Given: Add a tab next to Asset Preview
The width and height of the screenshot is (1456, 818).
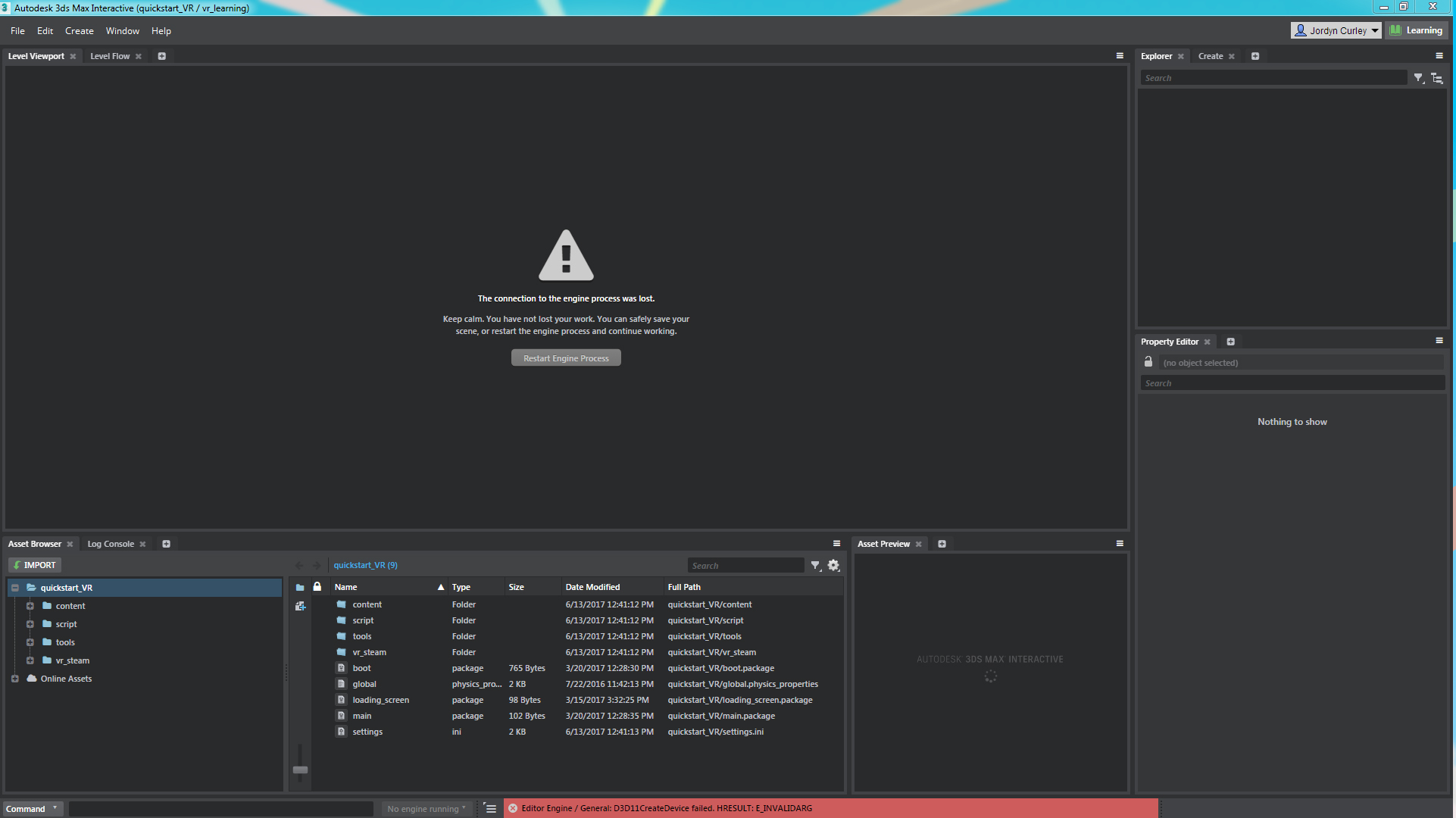Looking at the screenshot, I should (x=942, y=544).
